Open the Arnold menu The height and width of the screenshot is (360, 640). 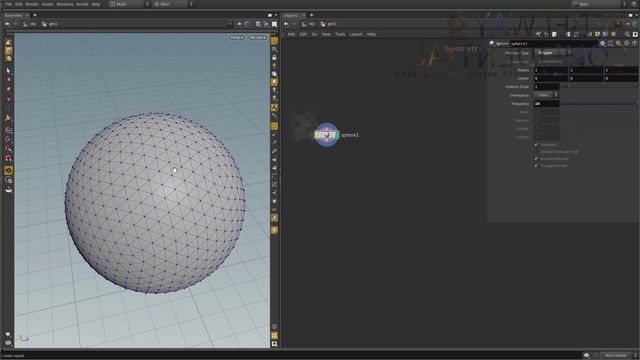tap(82, 4)
